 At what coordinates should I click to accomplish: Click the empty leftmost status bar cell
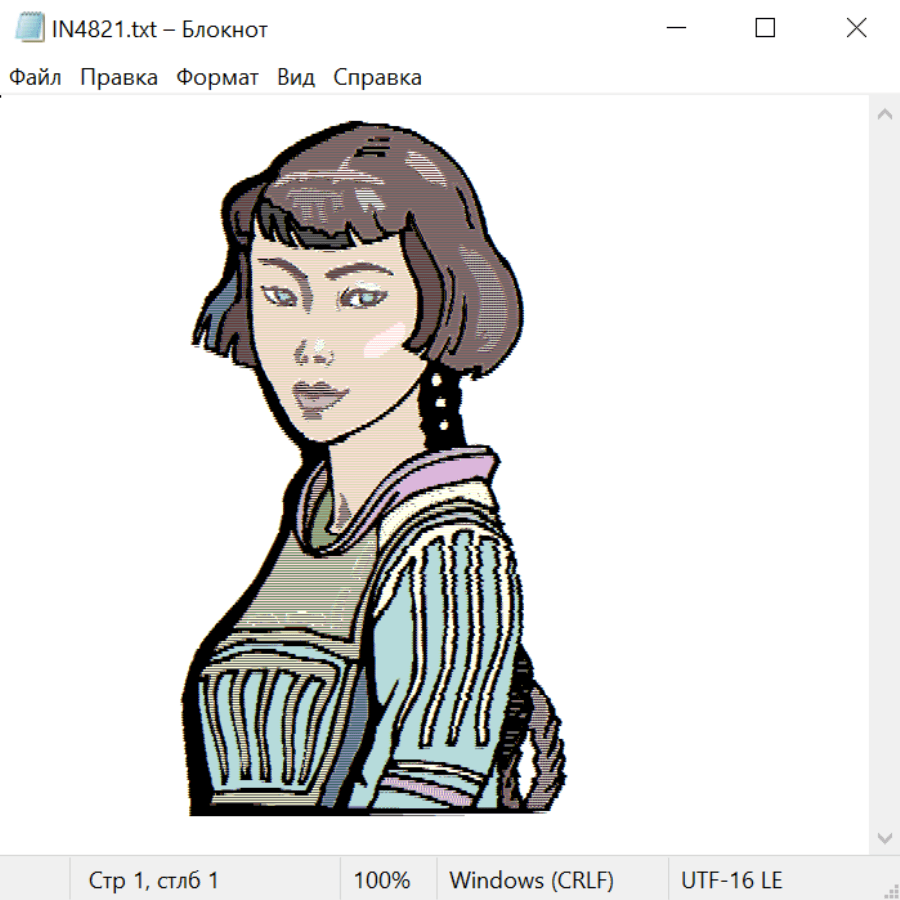pos(35,881)
